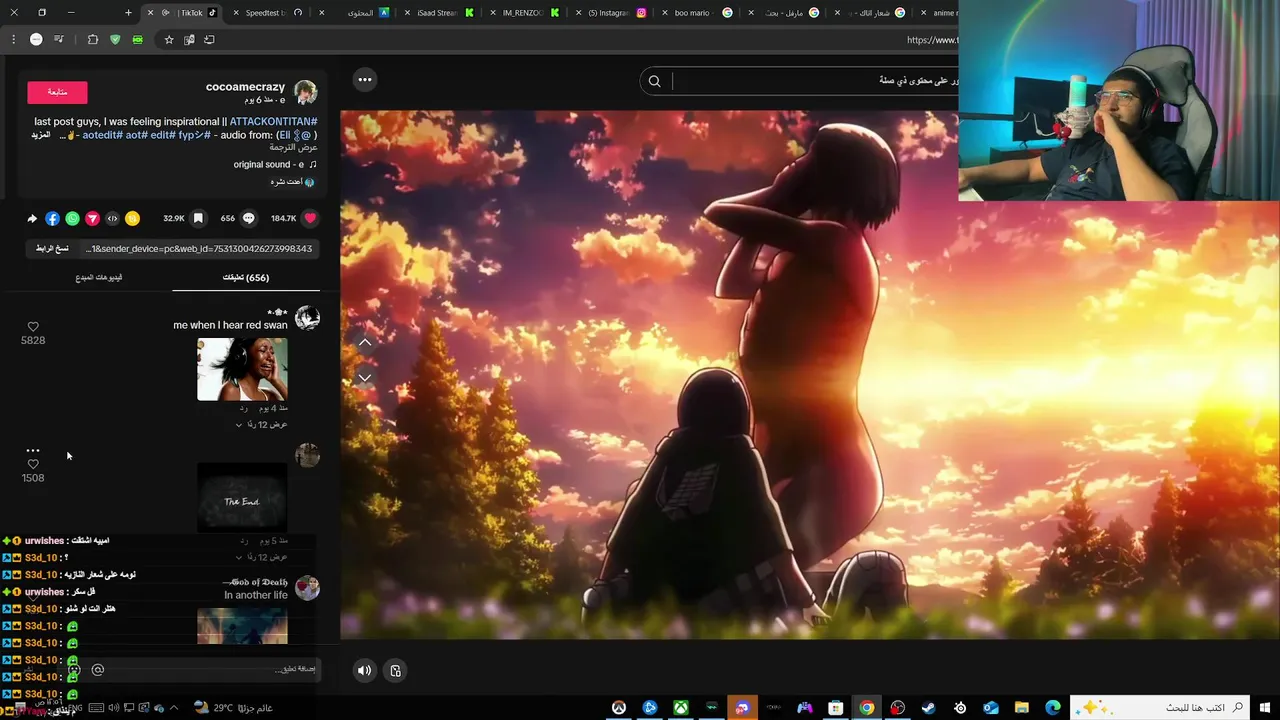Open three-dots menu on the 1508-likes comment

click(33, 450)
